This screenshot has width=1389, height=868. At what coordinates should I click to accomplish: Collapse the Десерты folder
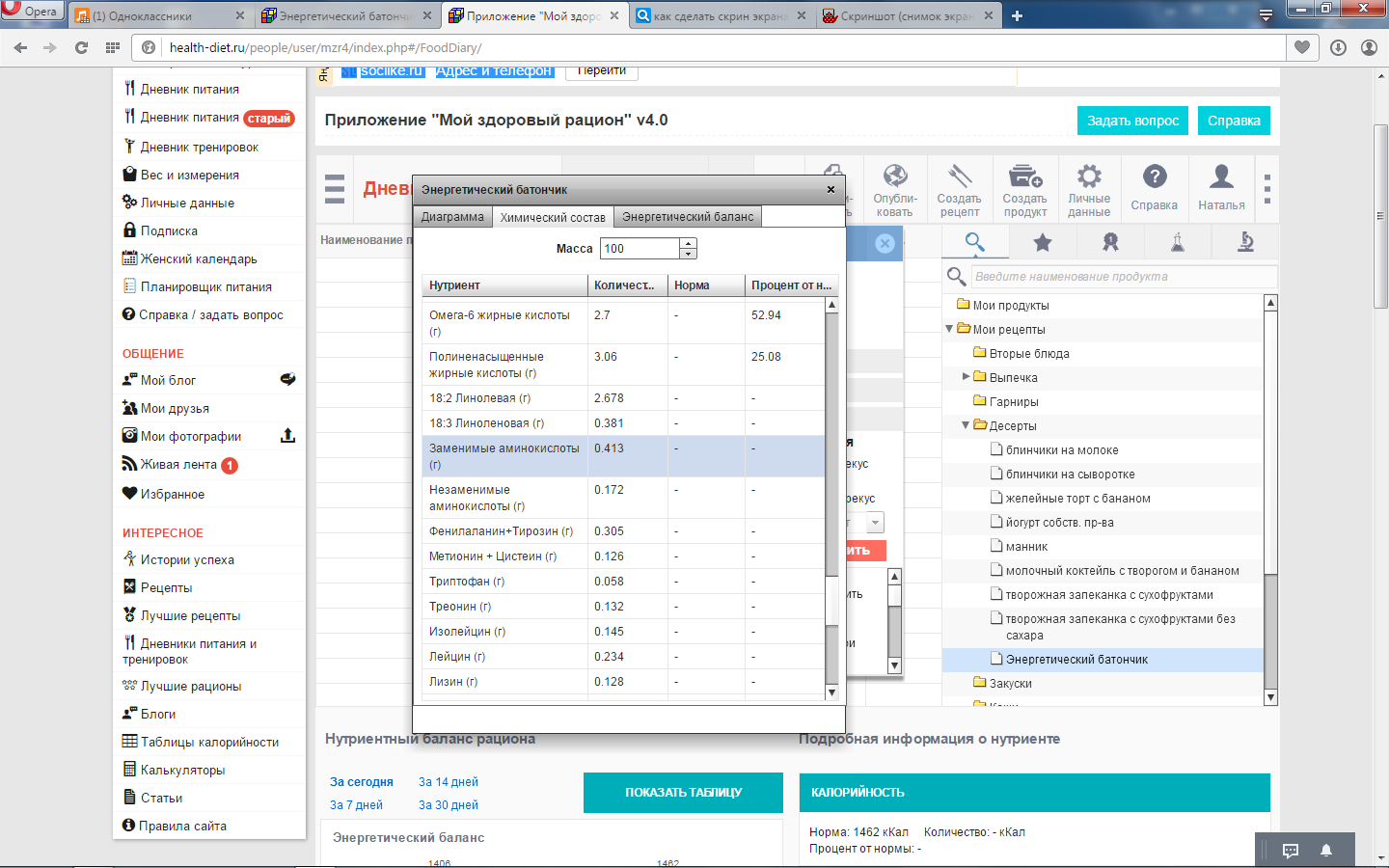tap(966, 425)
